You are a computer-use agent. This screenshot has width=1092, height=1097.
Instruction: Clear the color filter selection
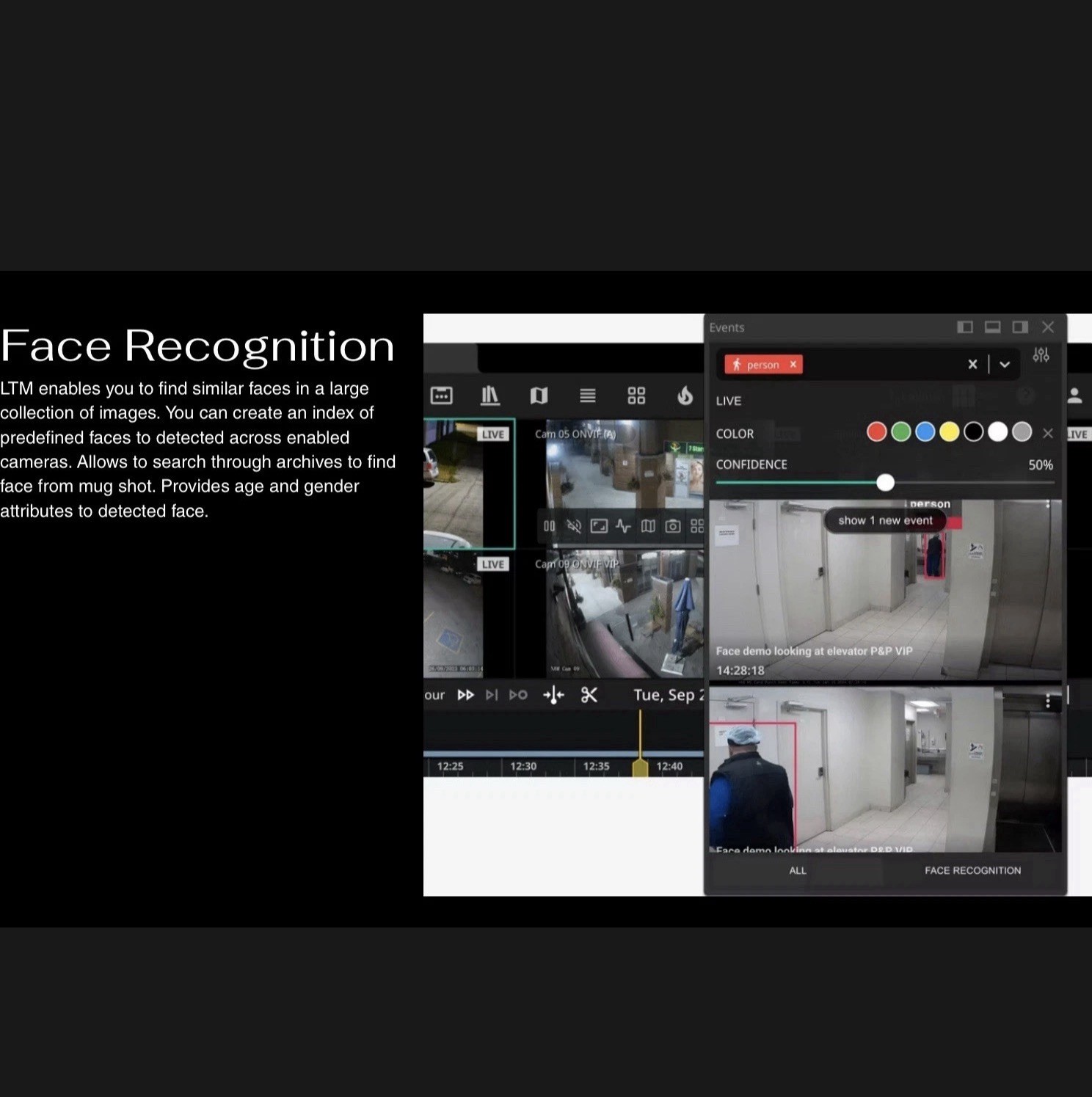[1048, 433]
